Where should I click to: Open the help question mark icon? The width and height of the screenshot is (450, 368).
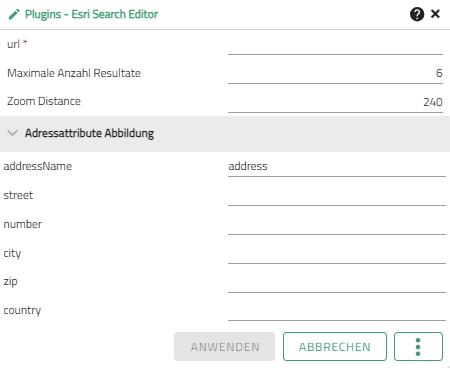(417, 14)
